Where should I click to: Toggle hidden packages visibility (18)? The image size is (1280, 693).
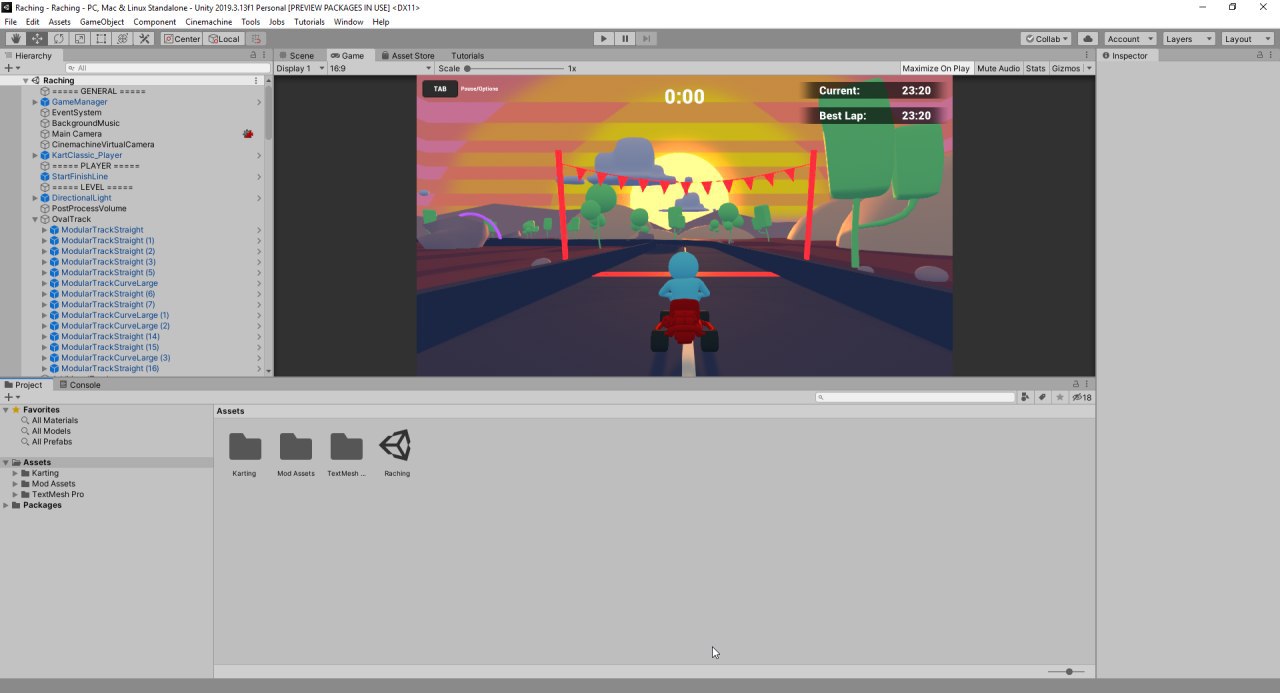coord(1082,397)
